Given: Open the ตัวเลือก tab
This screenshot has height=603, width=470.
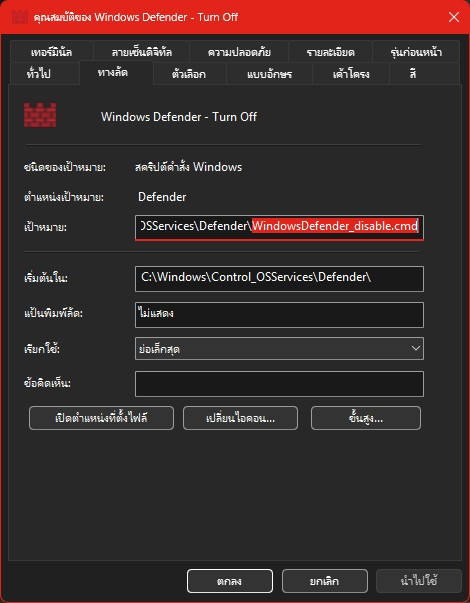Looking at the screenshot, I should 189,73.
